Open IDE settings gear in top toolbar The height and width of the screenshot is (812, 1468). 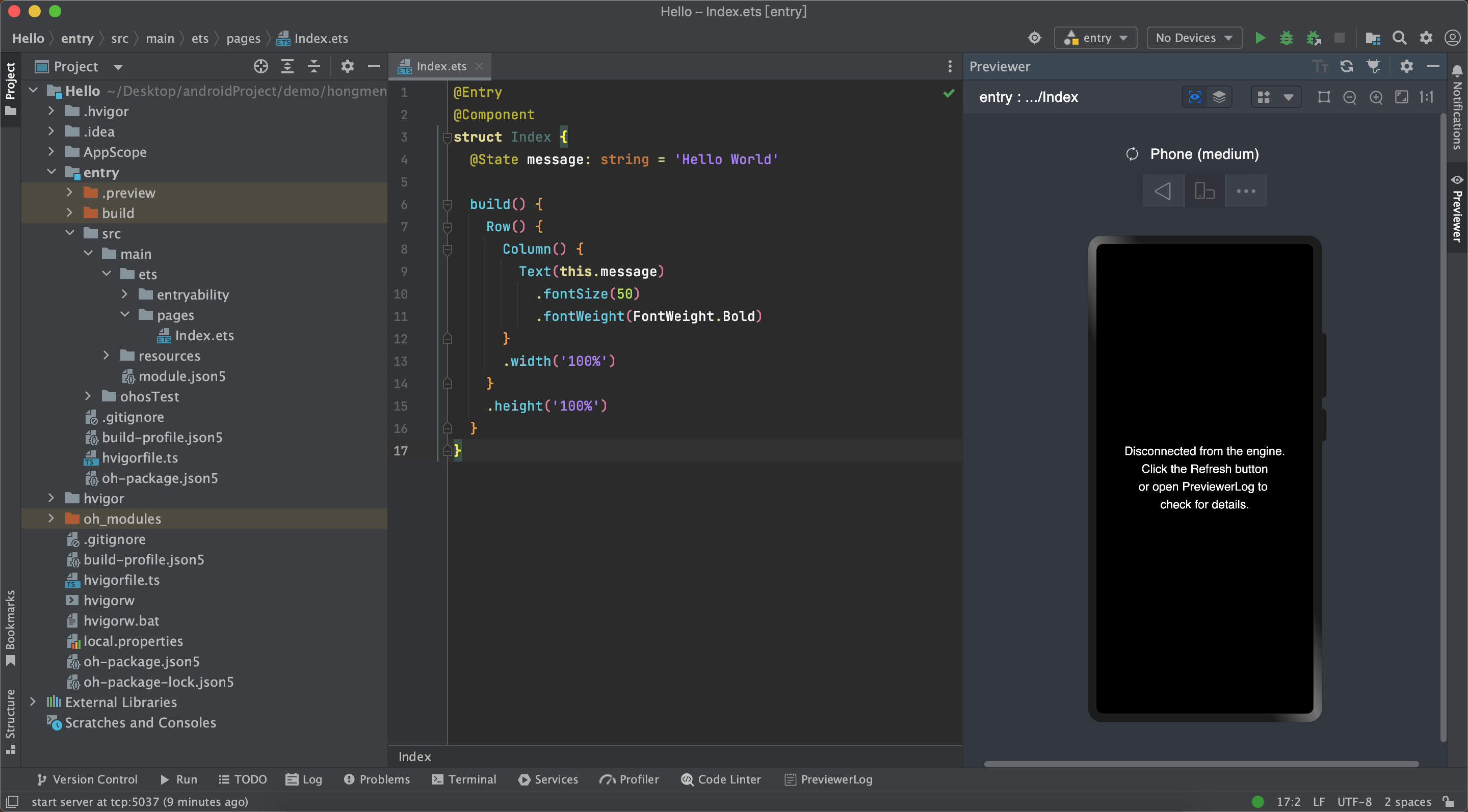[1425, 38]
